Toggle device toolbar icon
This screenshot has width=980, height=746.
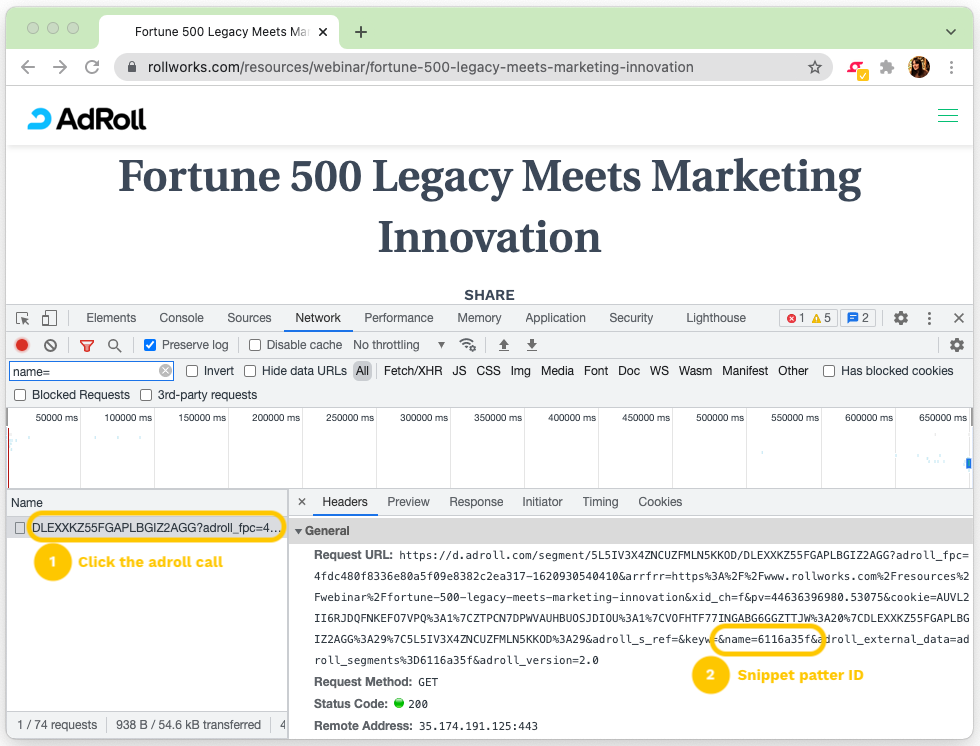(x=50, y=318)
